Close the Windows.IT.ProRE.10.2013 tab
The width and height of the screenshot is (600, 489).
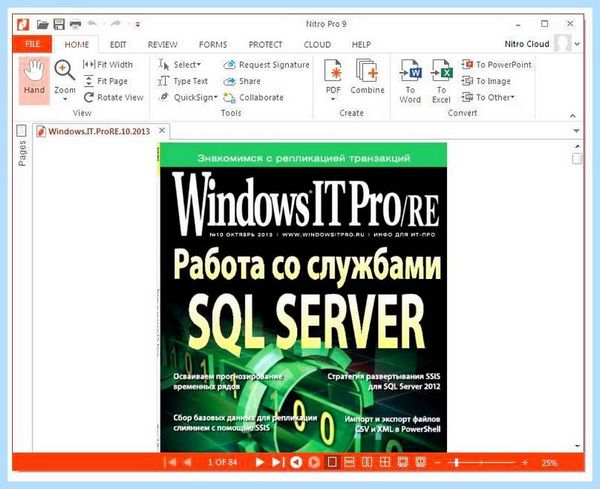click(162, 130)
